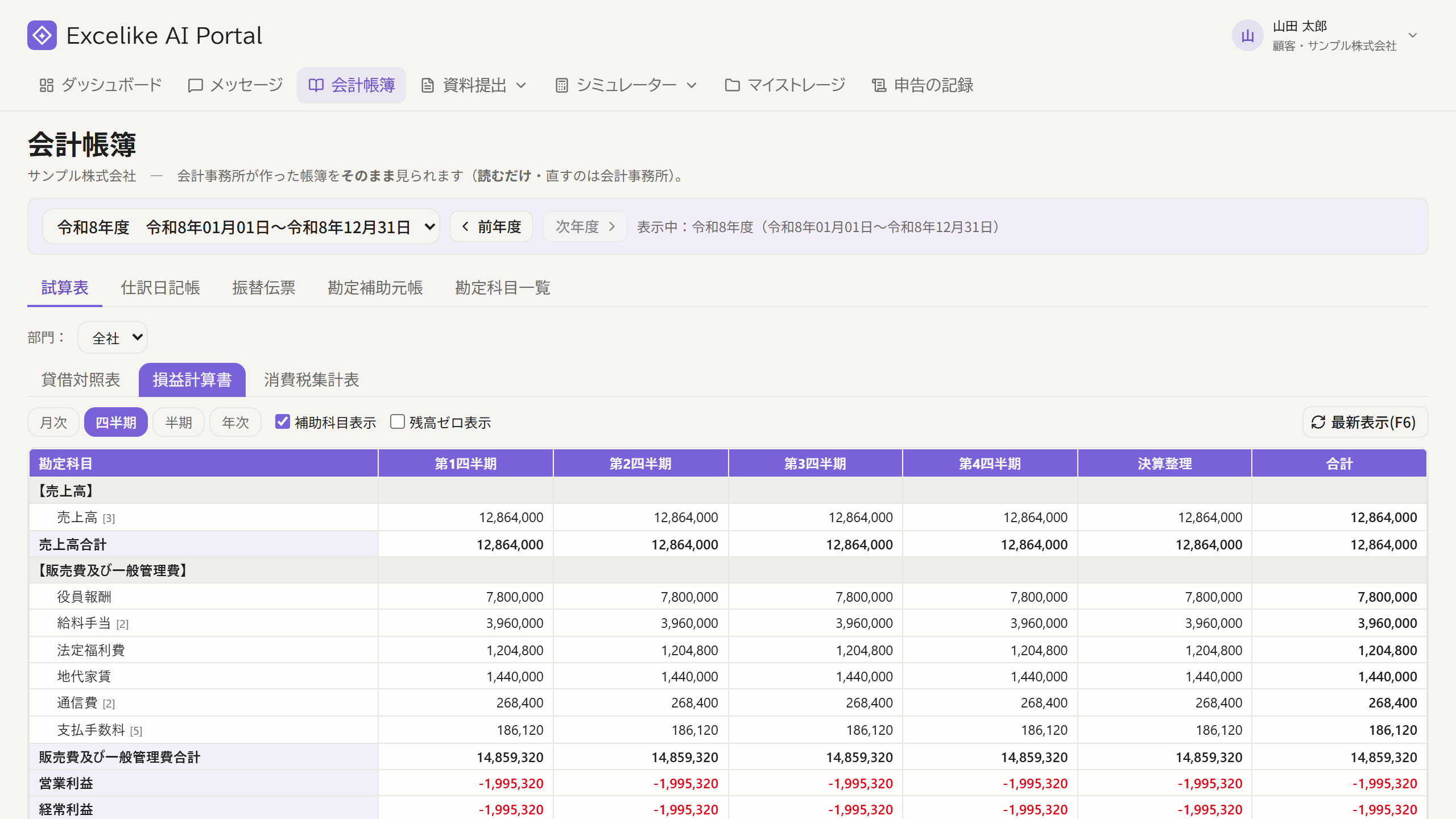
Task: Select the 損益計算書 sub-tab
Action: 192,379
